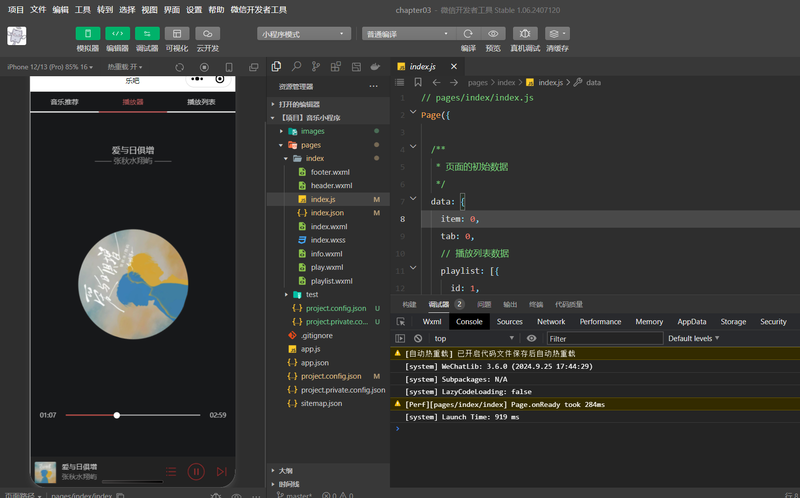Image resolution: width=800 pixels, height=498 pixels.
Task: Refresh the simulator
Action: point(180,67)
